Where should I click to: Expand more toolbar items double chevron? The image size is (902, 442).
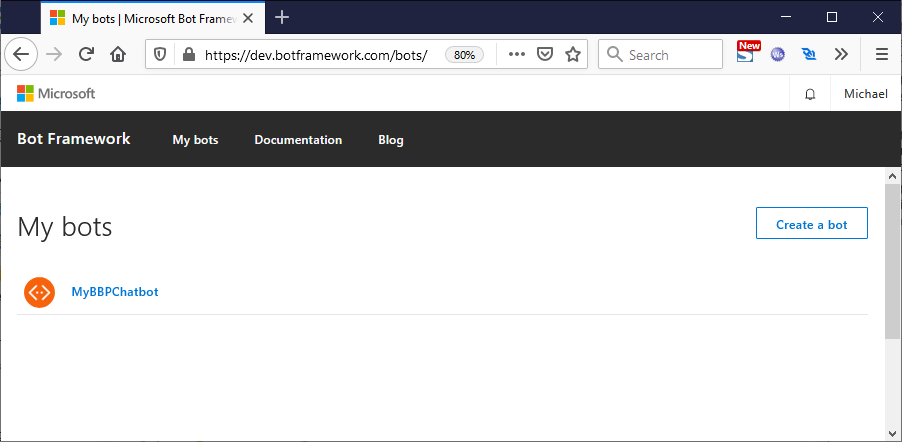tap(841, 55)
